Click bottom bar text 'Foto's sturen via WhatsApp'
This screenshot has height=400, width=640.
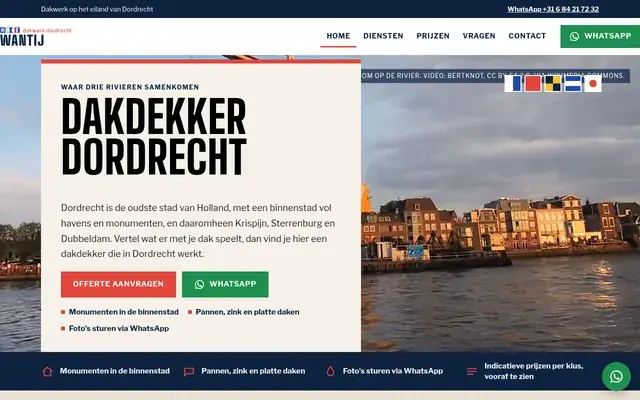click(393, 371)
